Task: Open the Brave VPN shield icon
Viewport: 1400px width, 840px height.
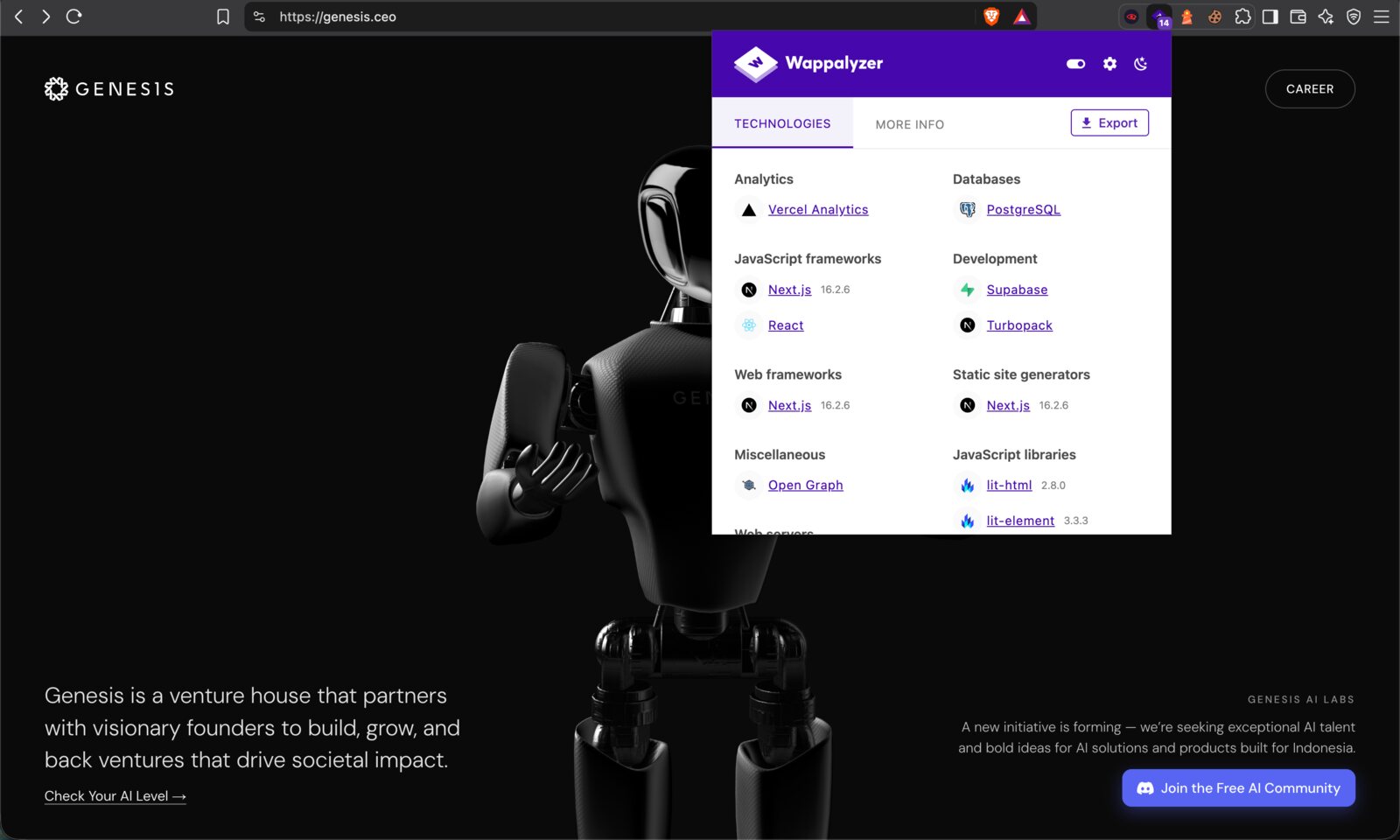Action: [x=1354, y=17]
